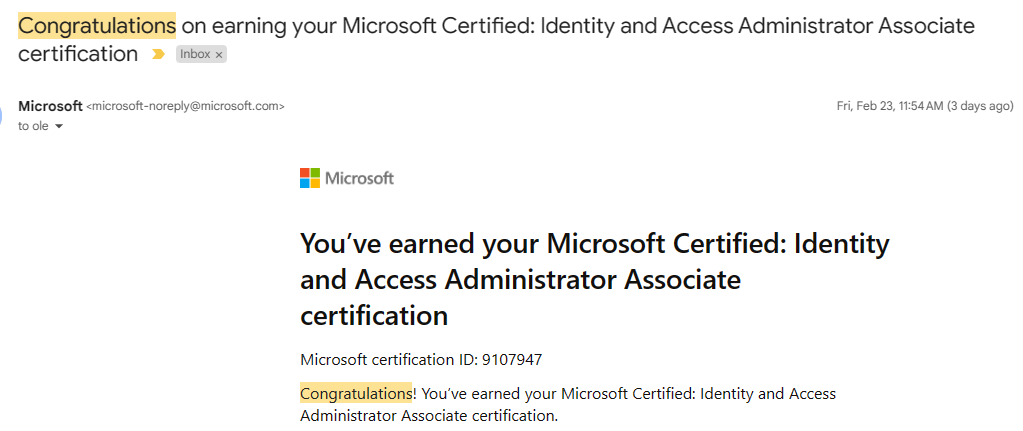This screenshot has width=1023, height=431.
Task: Click highlighted 'Congratulations' in the body paragraph
Action: 356,394
